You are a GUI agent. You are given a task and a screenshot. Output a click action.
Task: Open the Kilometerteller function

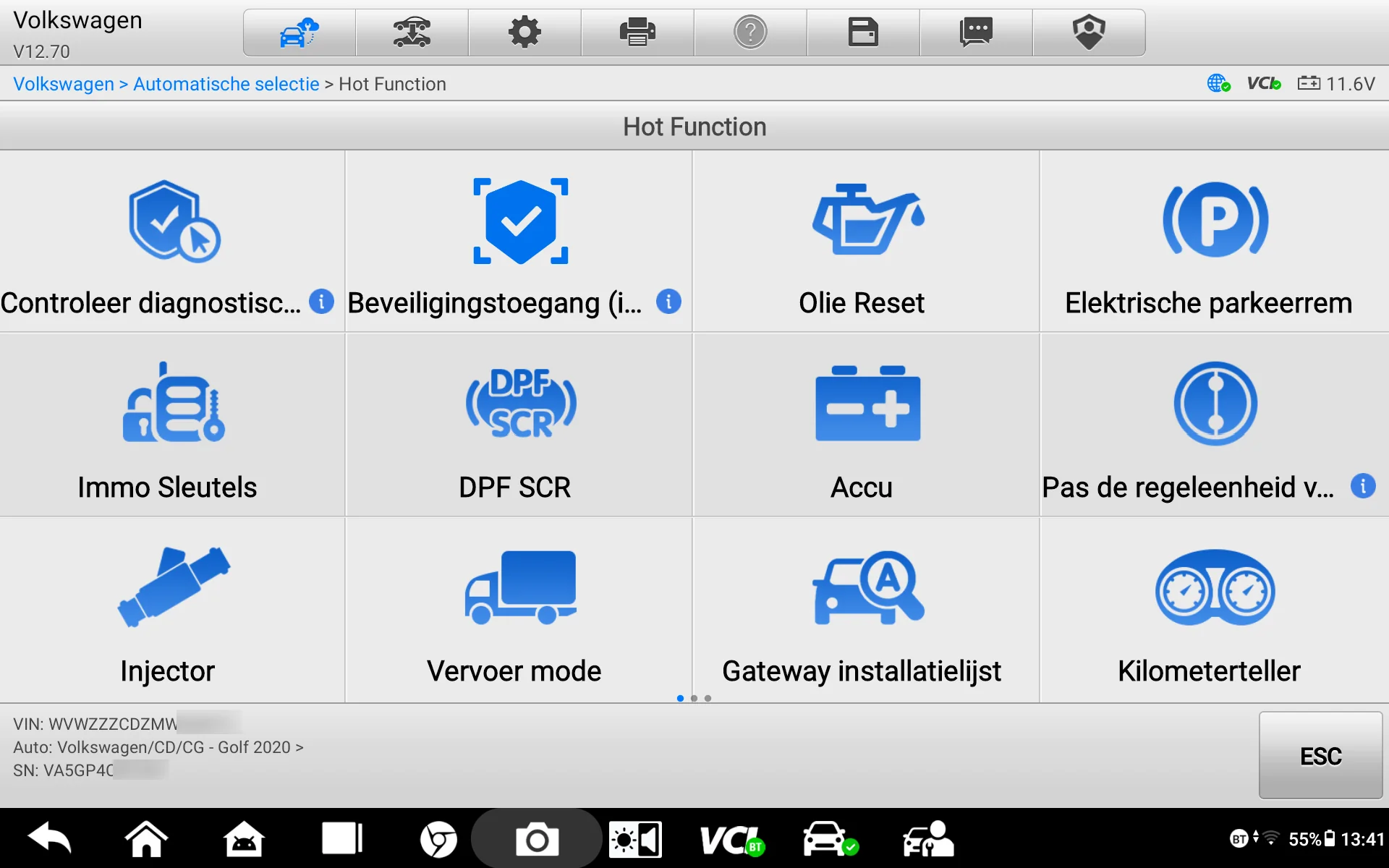tap(1215, 610)
